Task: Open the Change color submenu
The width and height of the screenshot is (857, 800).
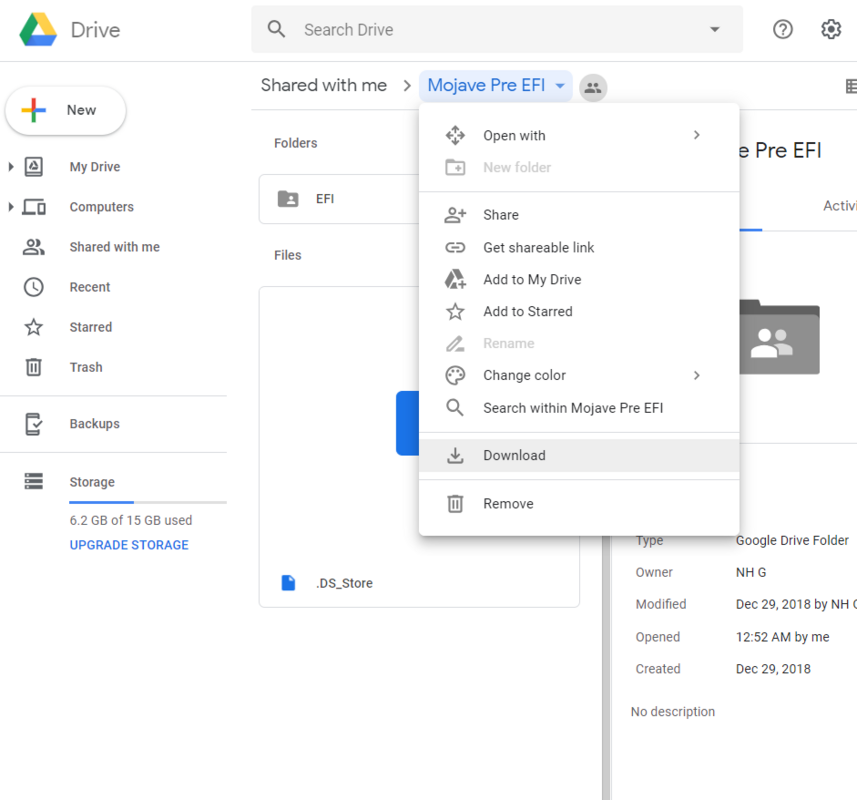Action: tap(524, 375)
